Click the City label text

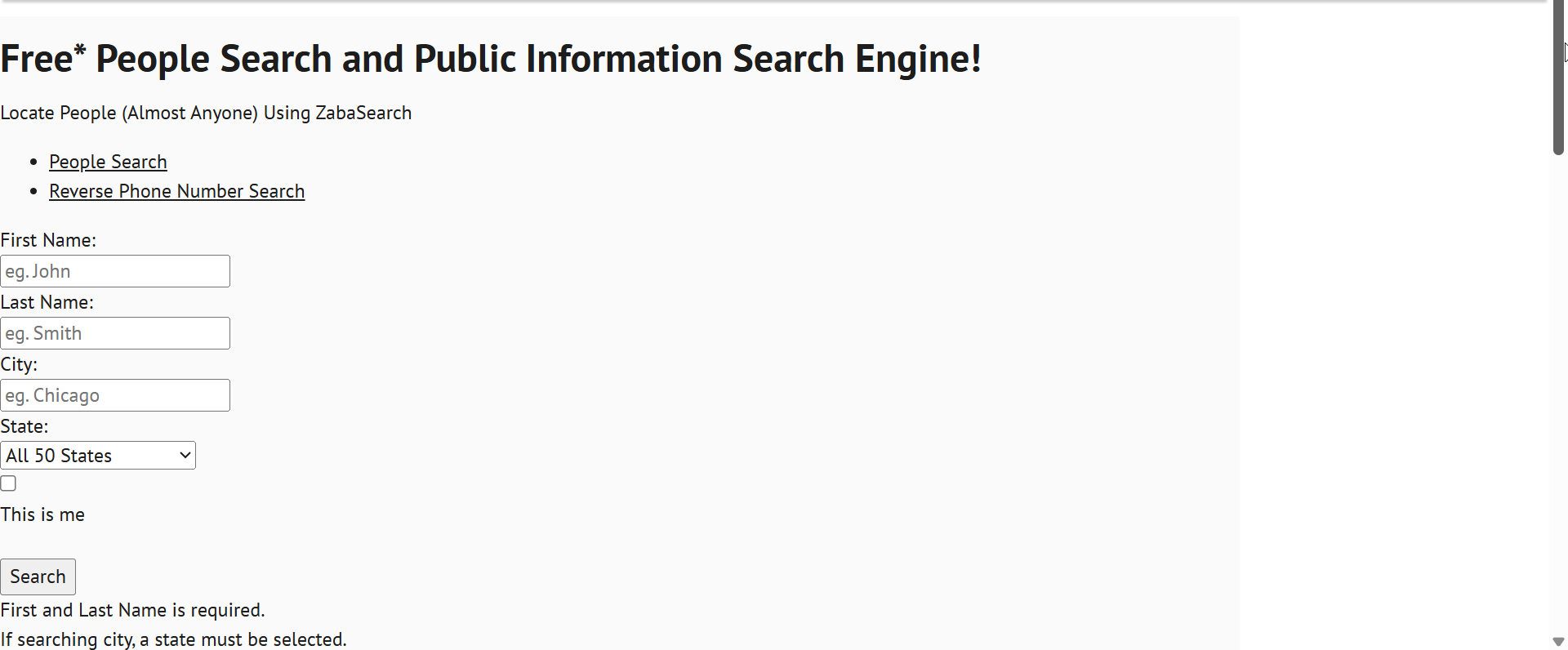point(19,364)
